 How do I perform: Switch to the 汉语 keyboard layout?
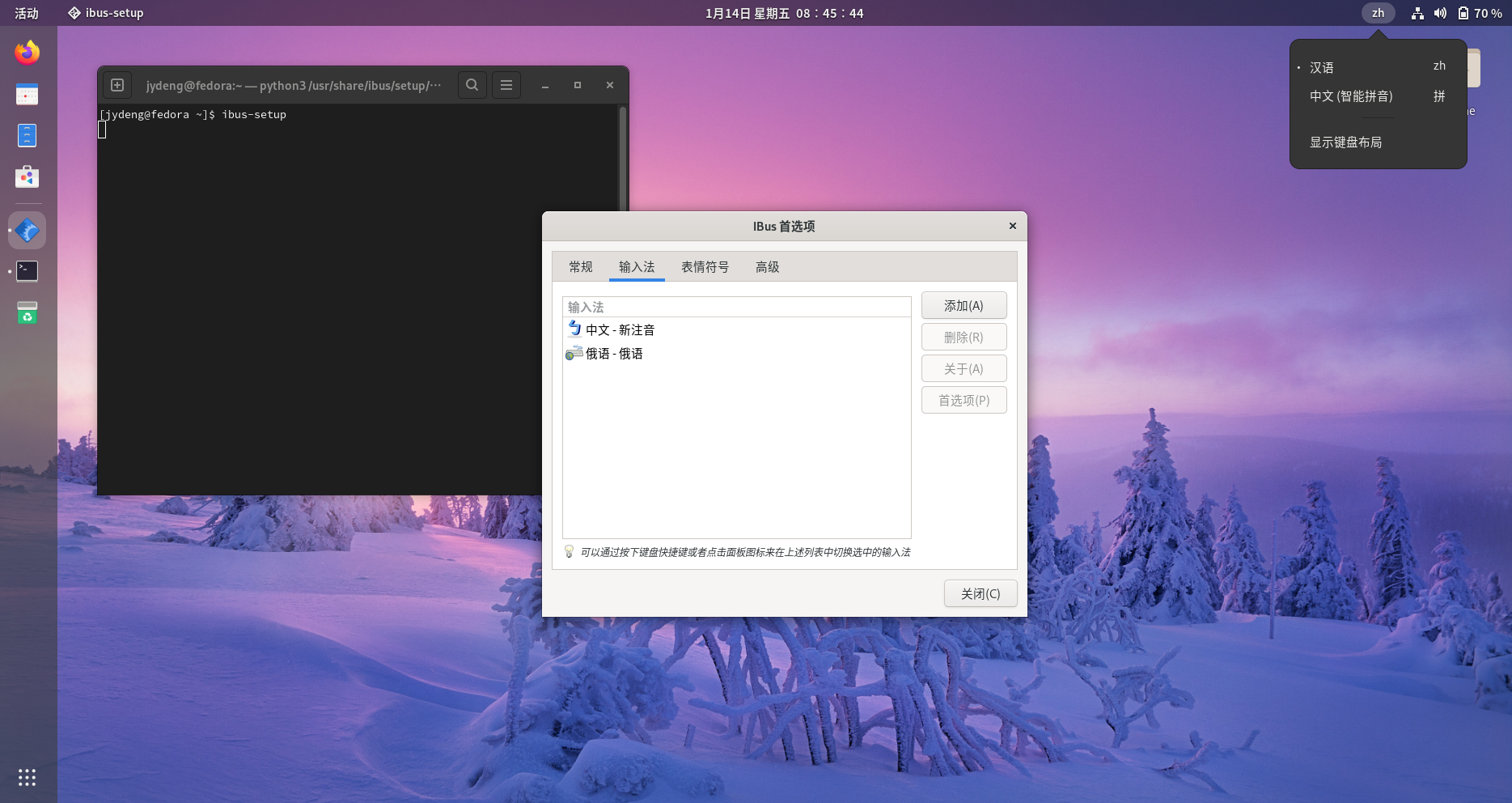point(1322,67)
